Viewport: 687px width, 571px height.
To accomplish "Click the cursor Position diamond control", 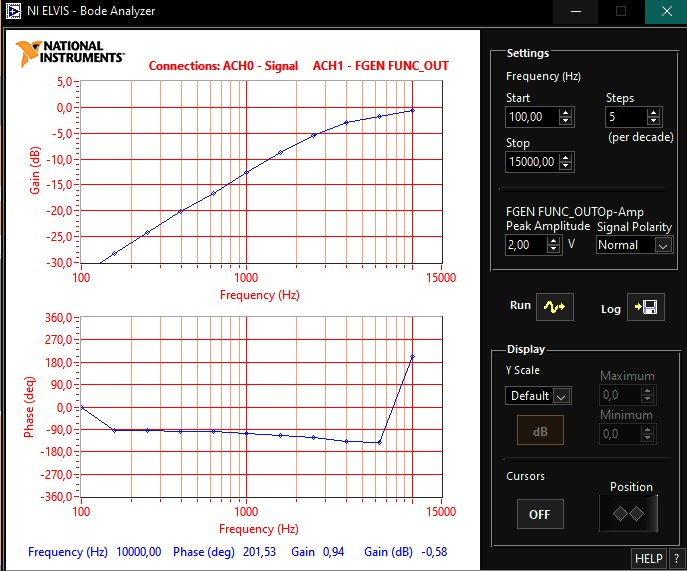I will click(x=628, y=514).
